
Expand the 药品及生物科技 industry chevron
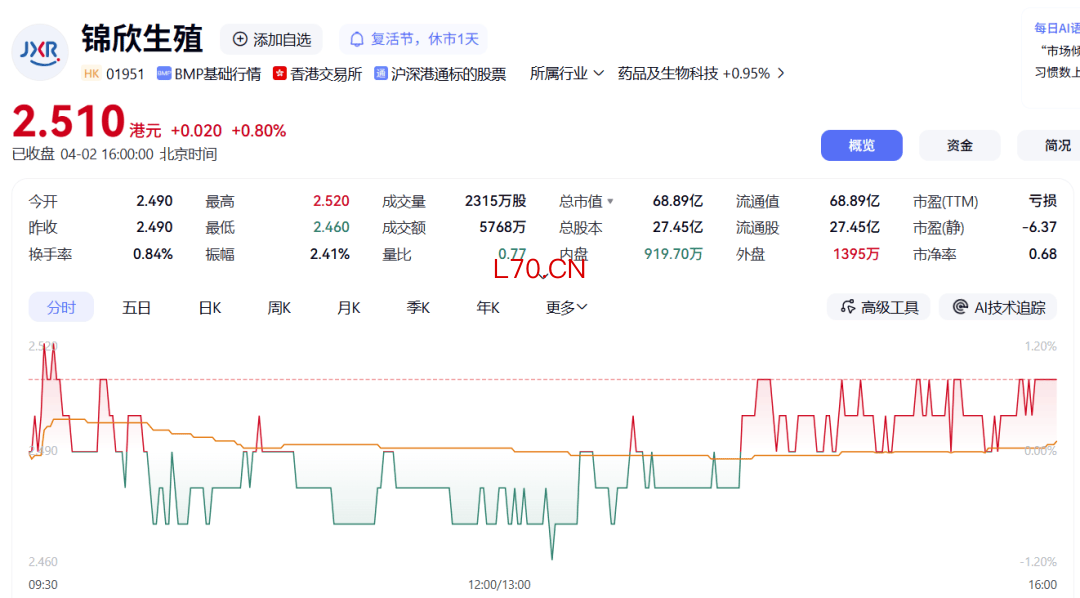781,73
